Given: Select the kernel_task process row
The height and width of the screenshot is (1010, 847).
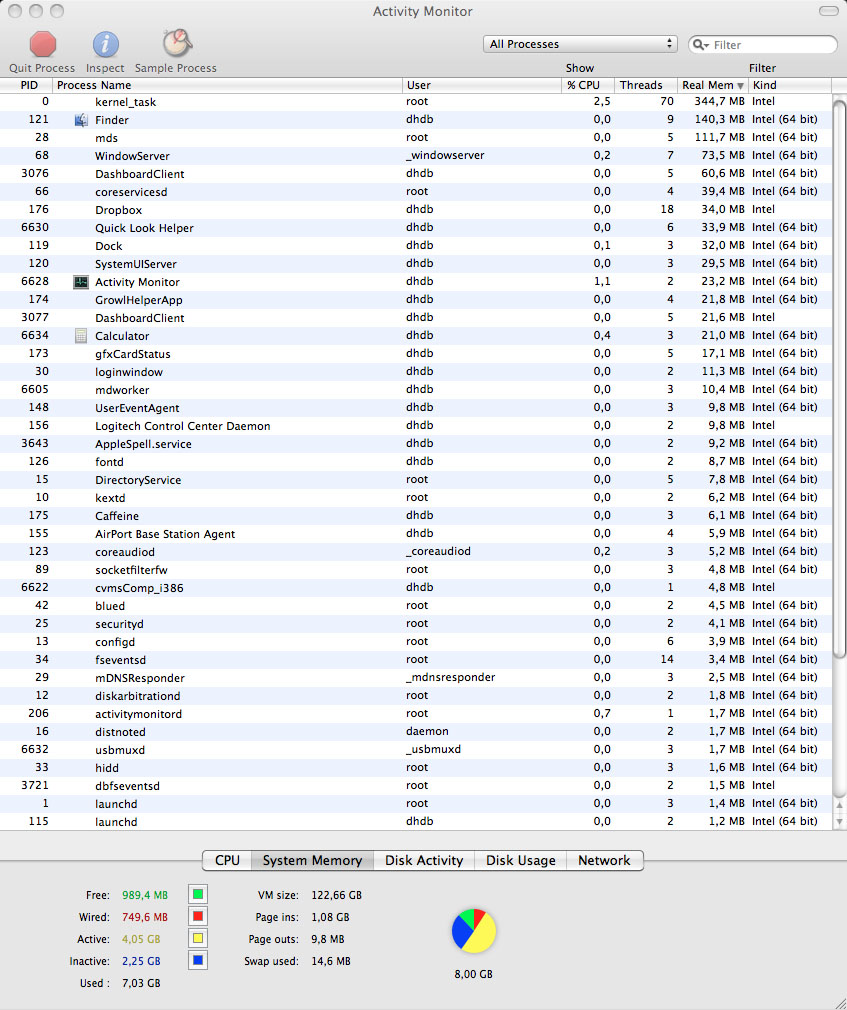Looking at the screenshot, I should 415,102.
